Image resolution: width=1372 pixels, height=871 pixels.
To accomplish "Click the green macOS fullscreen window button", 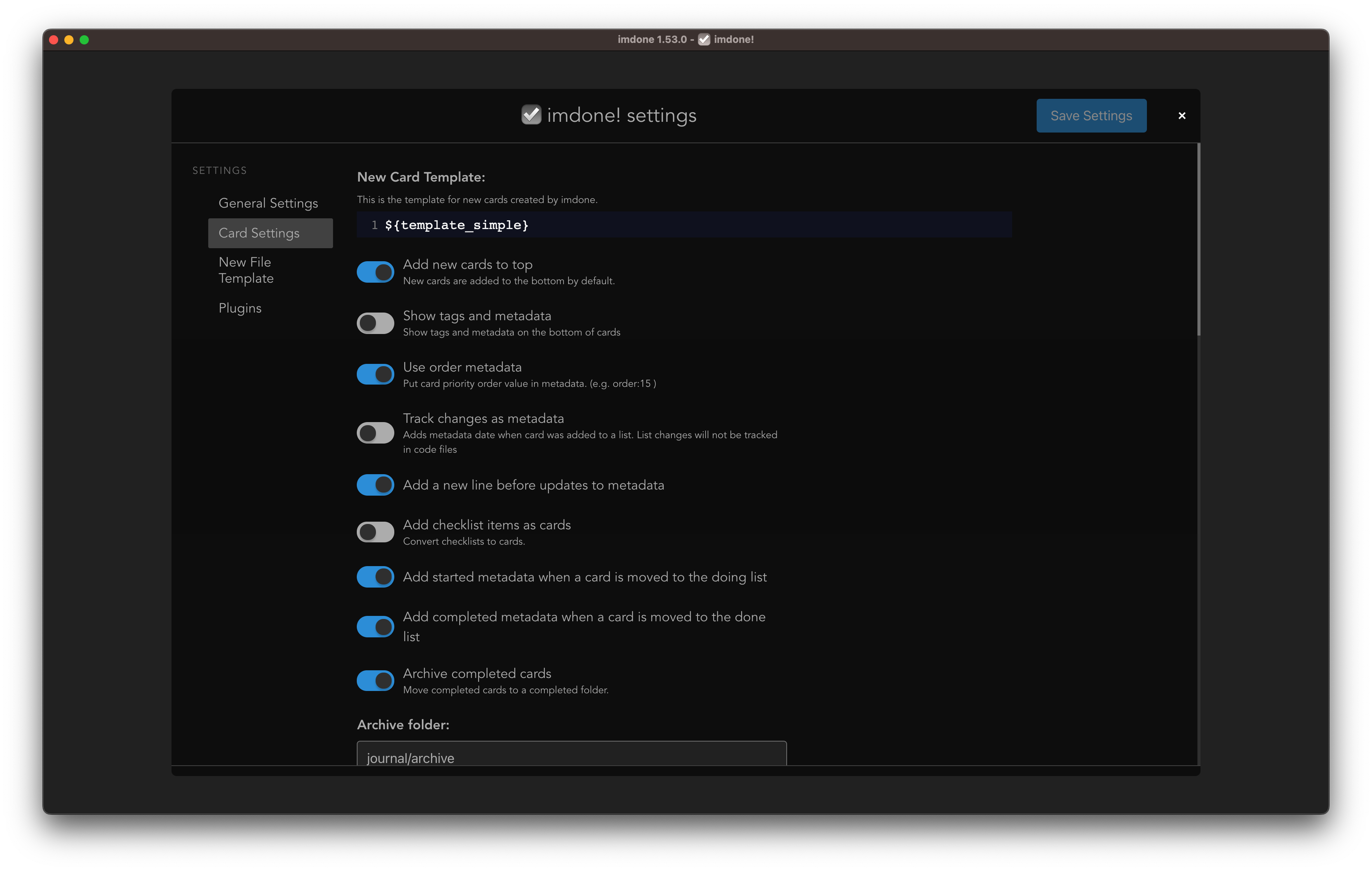I will [84, 40].
